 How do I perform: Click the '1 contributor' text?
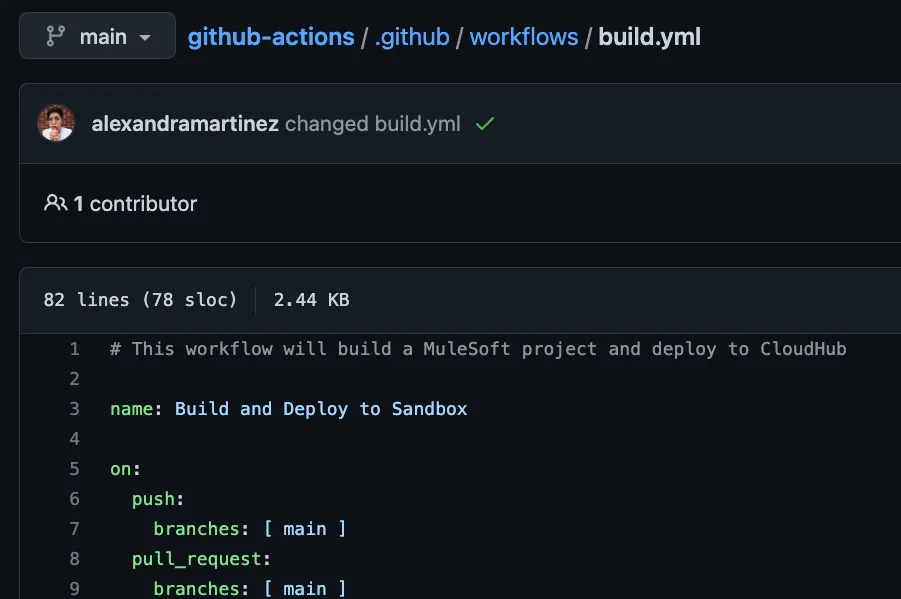[x=135, y=203]
